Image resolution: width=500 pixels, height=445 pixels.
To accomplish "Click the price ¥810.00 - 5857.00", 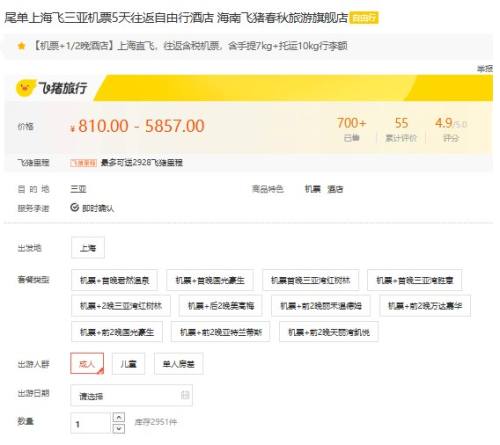I will point(137,126).
